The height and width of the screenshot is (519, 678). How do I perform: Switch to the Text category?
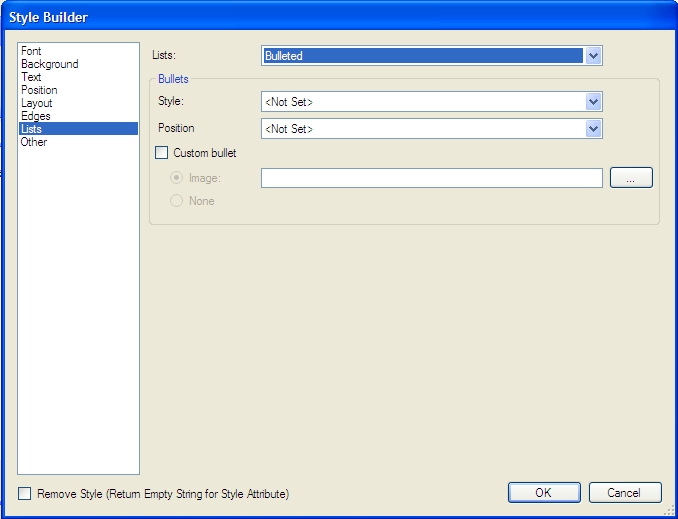(x=31, y=77)
